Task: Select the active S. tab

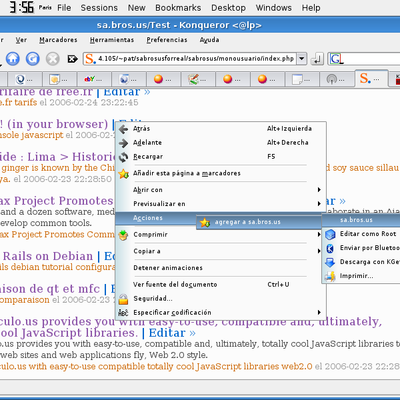Action: point(371,79)
